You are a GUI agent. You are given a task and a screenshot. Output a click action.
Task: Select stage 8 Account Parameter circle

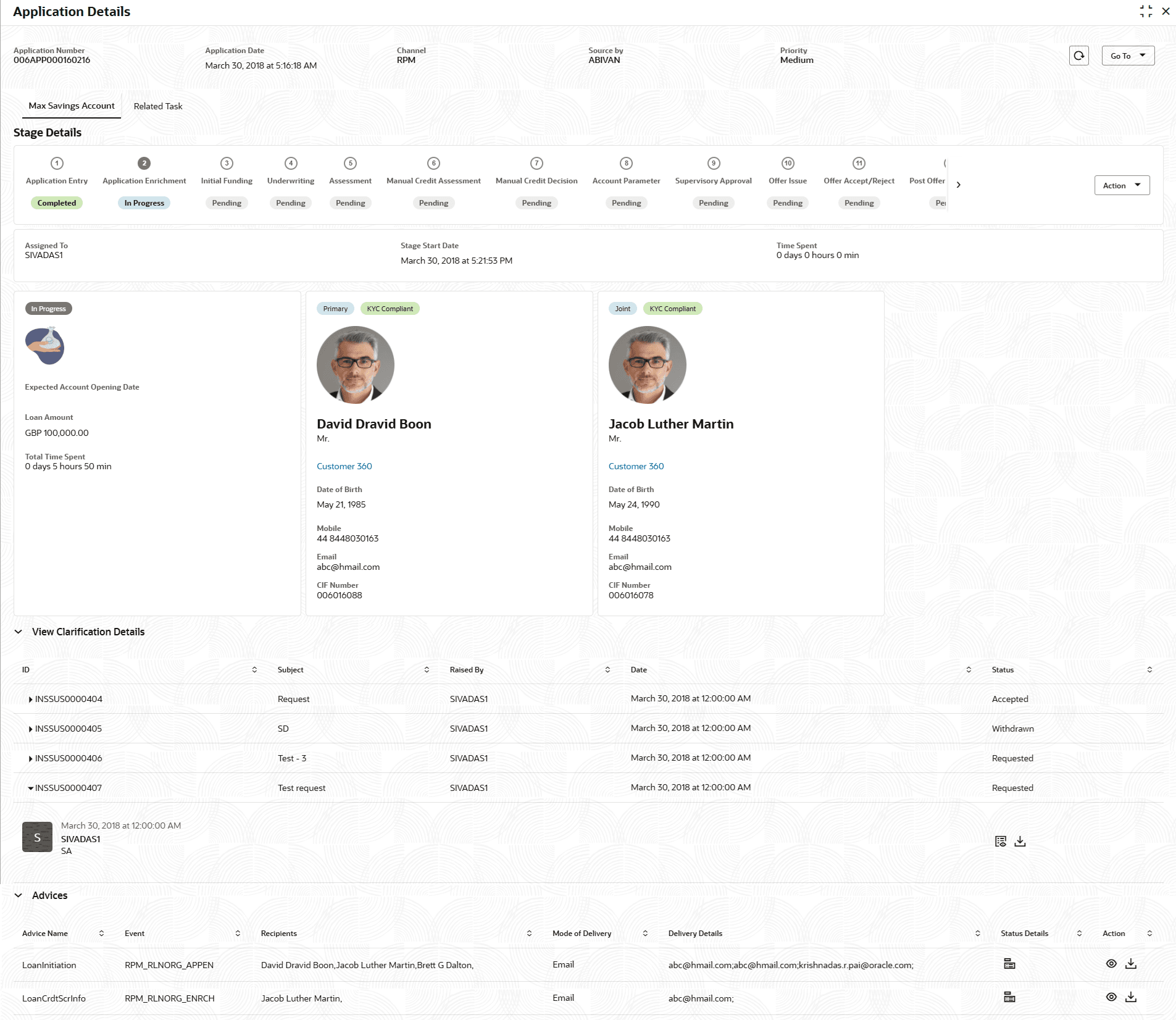(626, 163)
